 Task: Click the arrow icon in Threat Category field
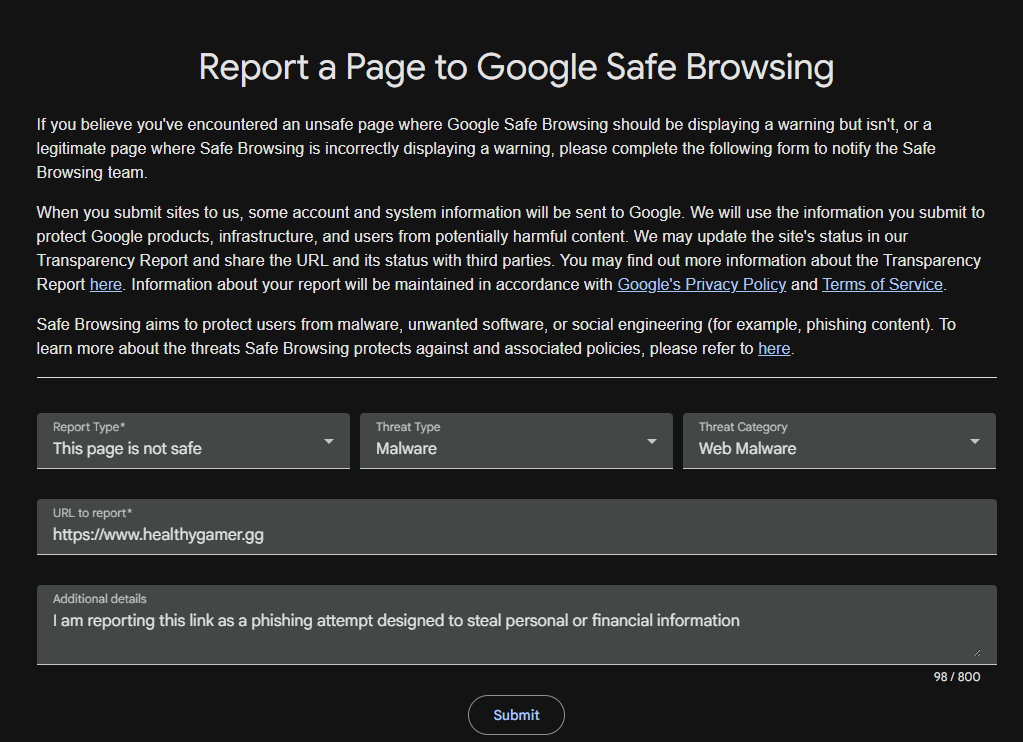tap(975, 442)
